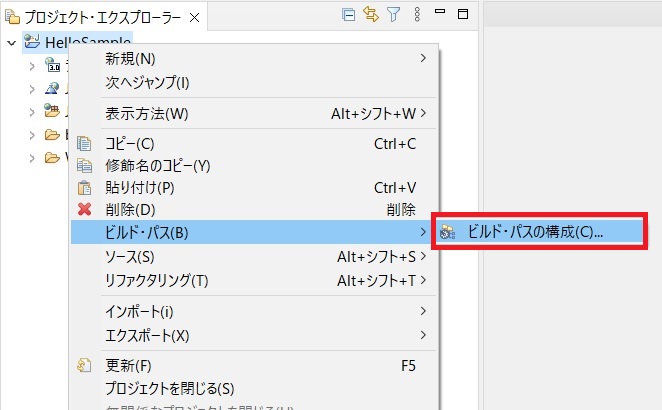This screenshot has width=662, height=410.
Task: Collapse the HelloSample project node
Action: [11, 42]
